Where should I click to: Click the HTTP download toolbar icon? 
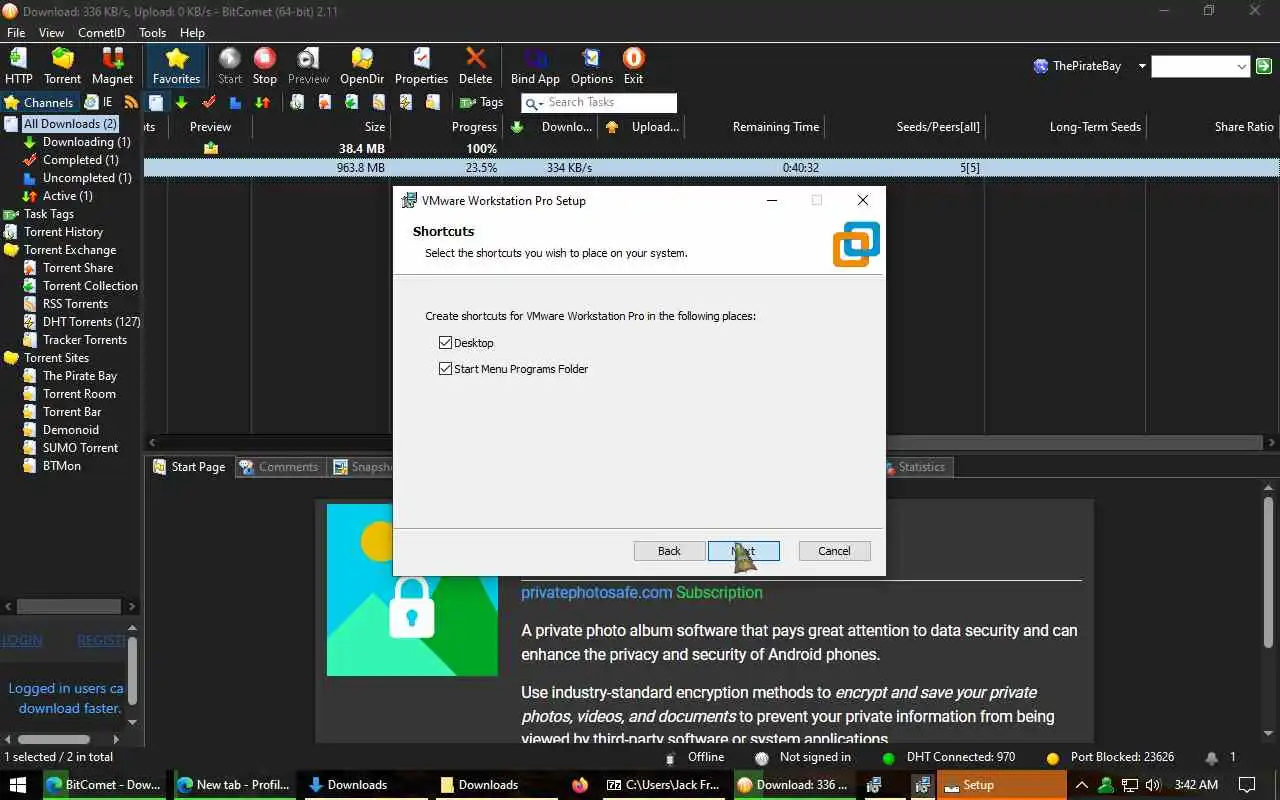pos(19,66)
